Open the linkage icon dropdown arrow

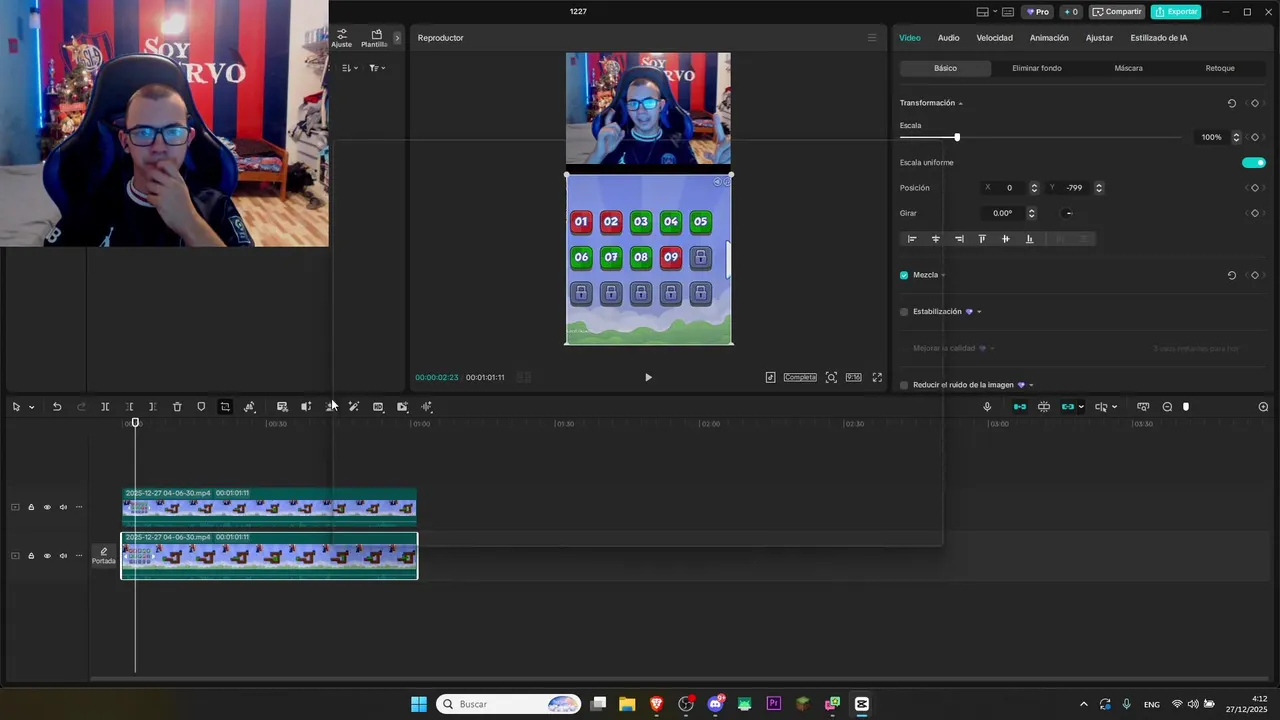(1081, 407)
